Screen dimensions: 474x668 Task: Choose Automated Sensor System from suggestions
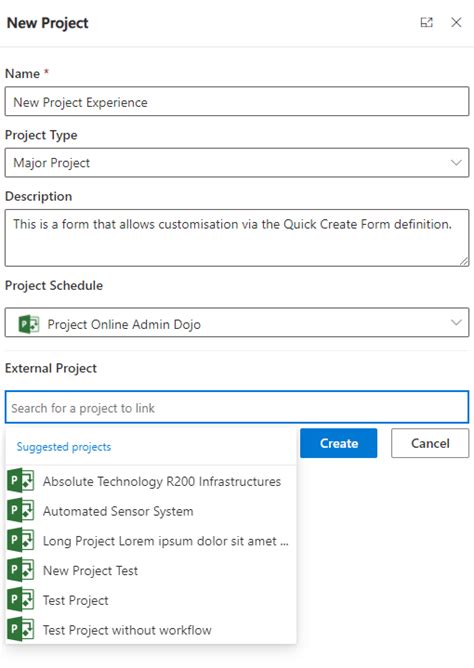[151, 511]
